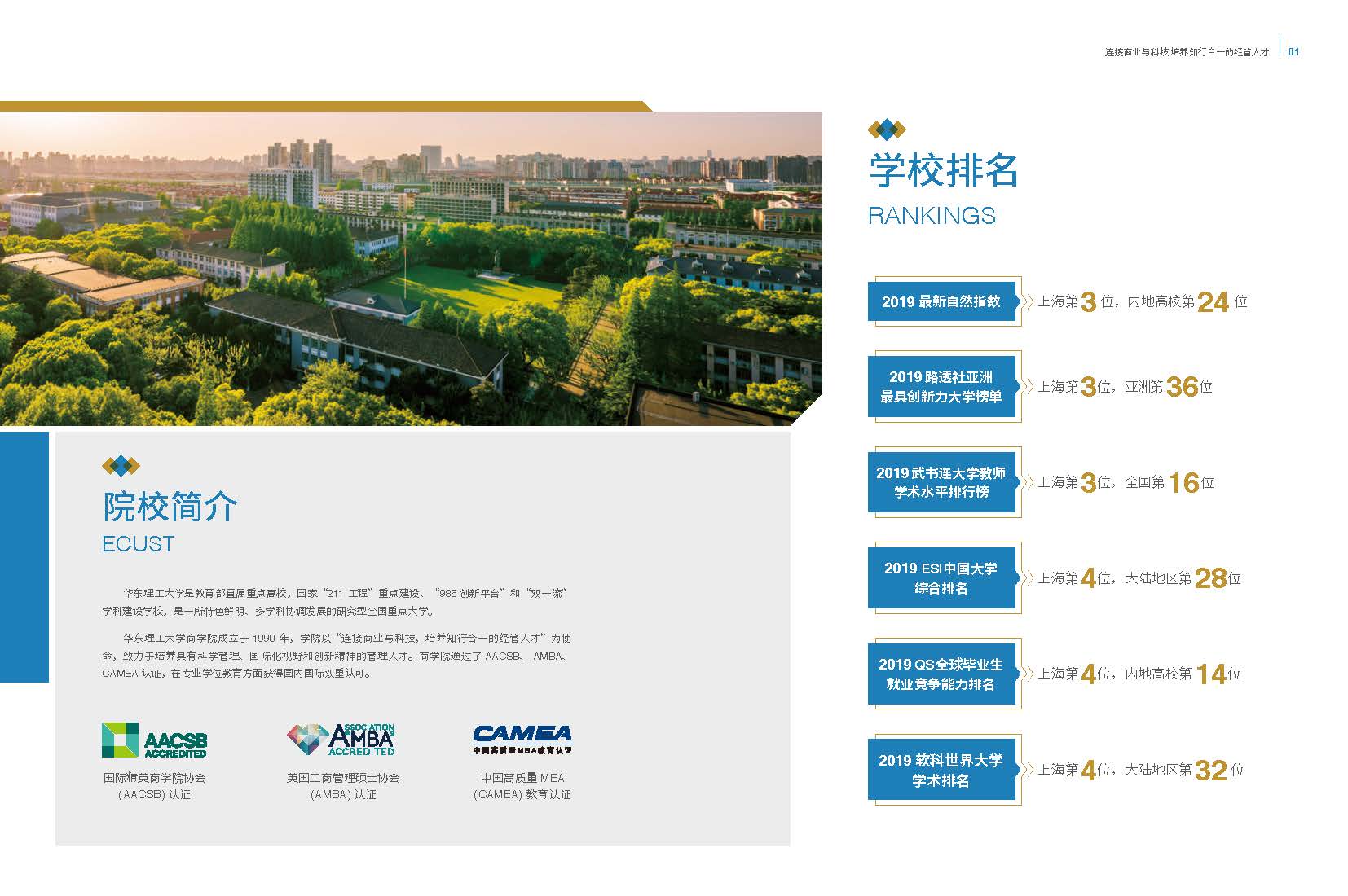This screenshot has width=1348, height=896.
Task: Select the 2019 武书连大学教师学术水平排行榜 box
Action: pos(941,482)
